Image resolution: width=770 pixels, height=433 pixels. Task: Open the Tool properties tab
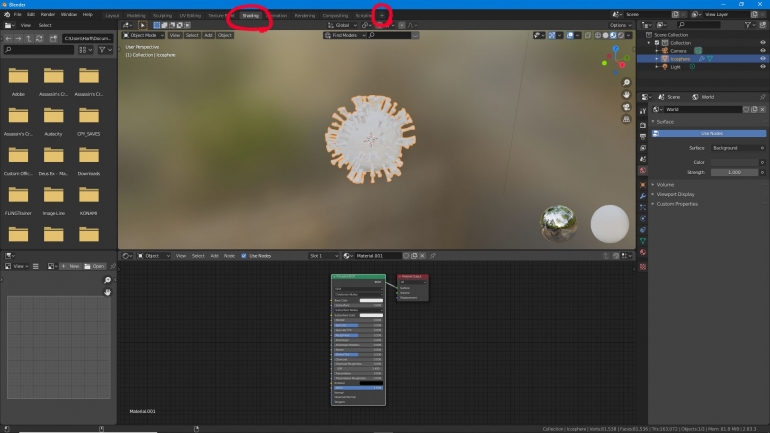click(x=643, y=111)
